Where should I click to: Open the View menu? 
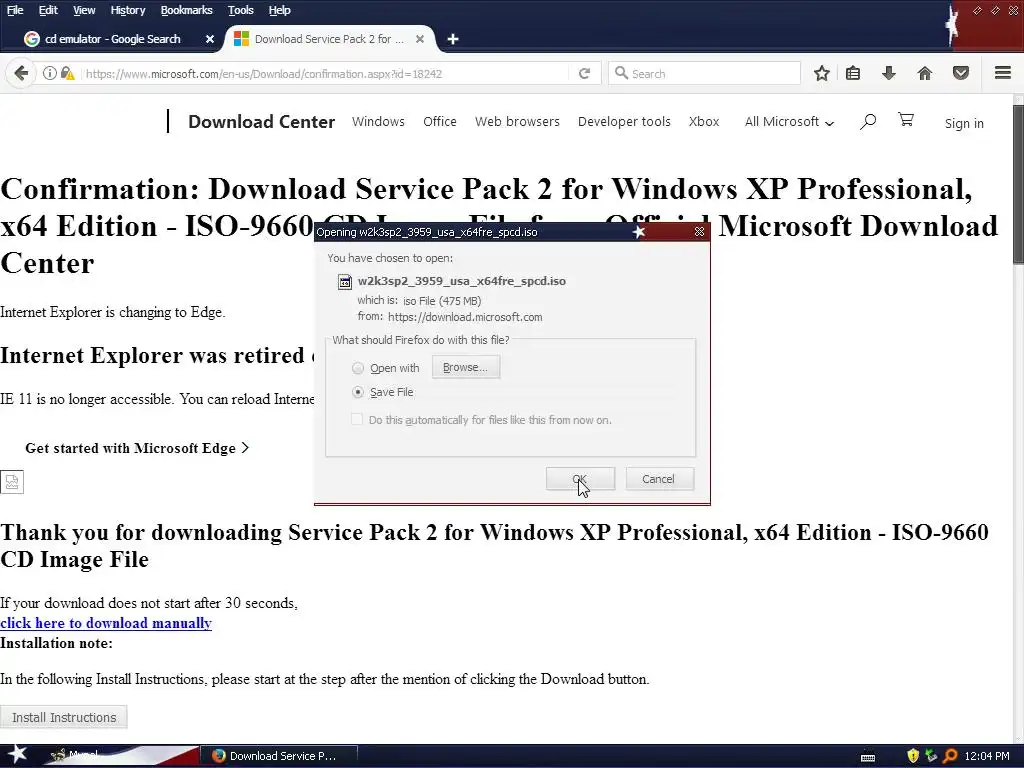click(84, 10)
